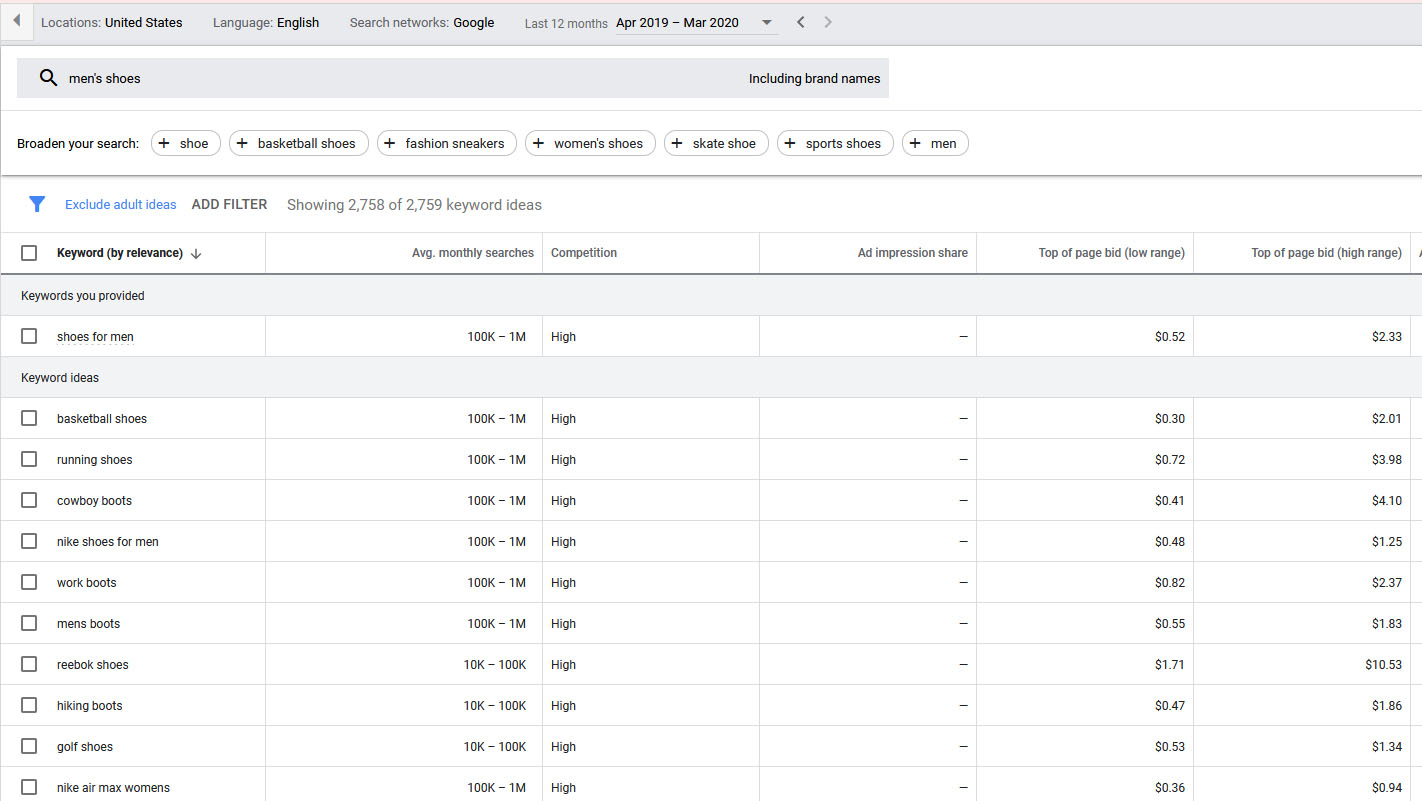Check the 'cowboy boots' row
Viewport: 1422px width, 801px height.
[29, 500]
